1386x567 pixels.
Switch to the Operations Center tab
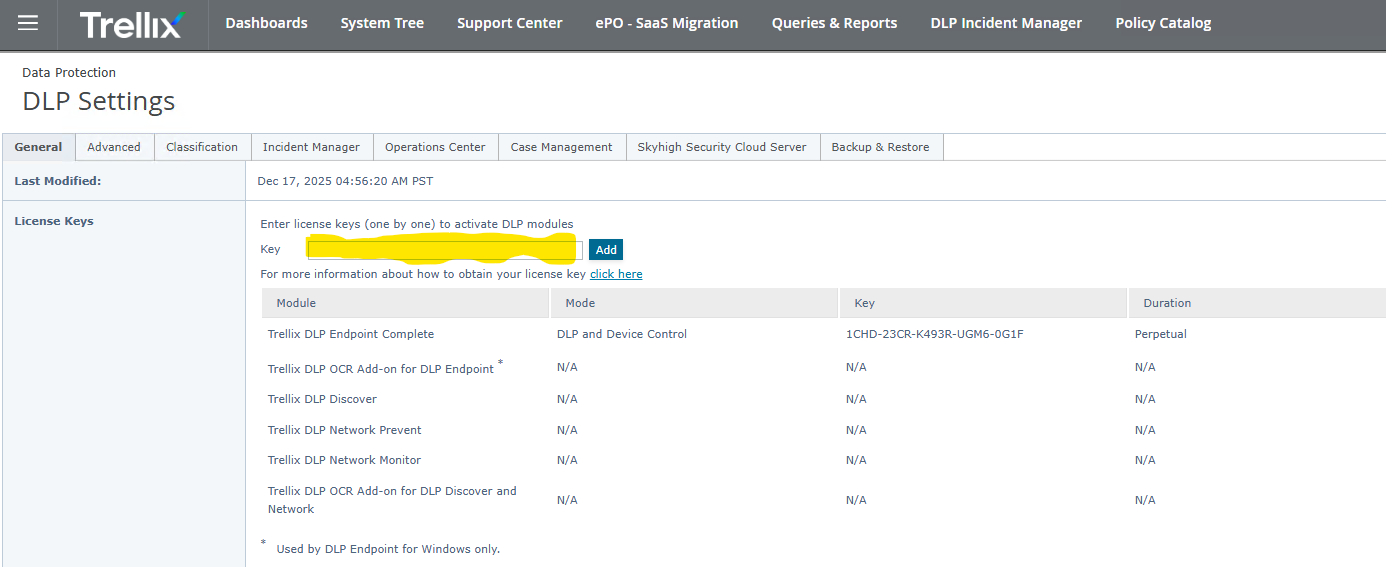(x=435, y=147)
